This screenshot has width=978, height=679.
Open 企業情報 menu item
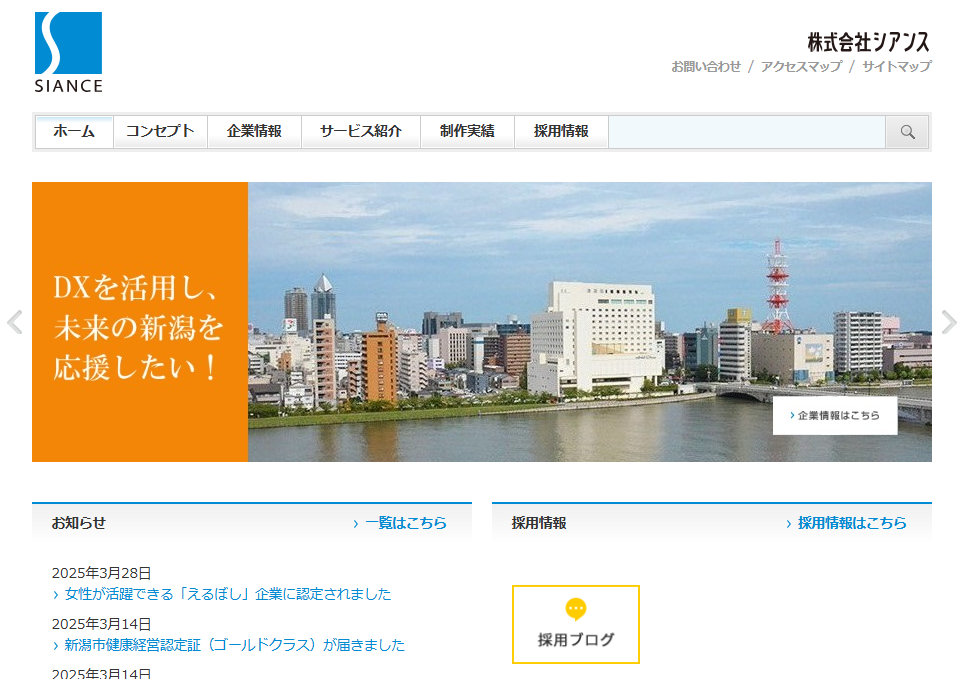pyautogui.click(x=254, y=132)
